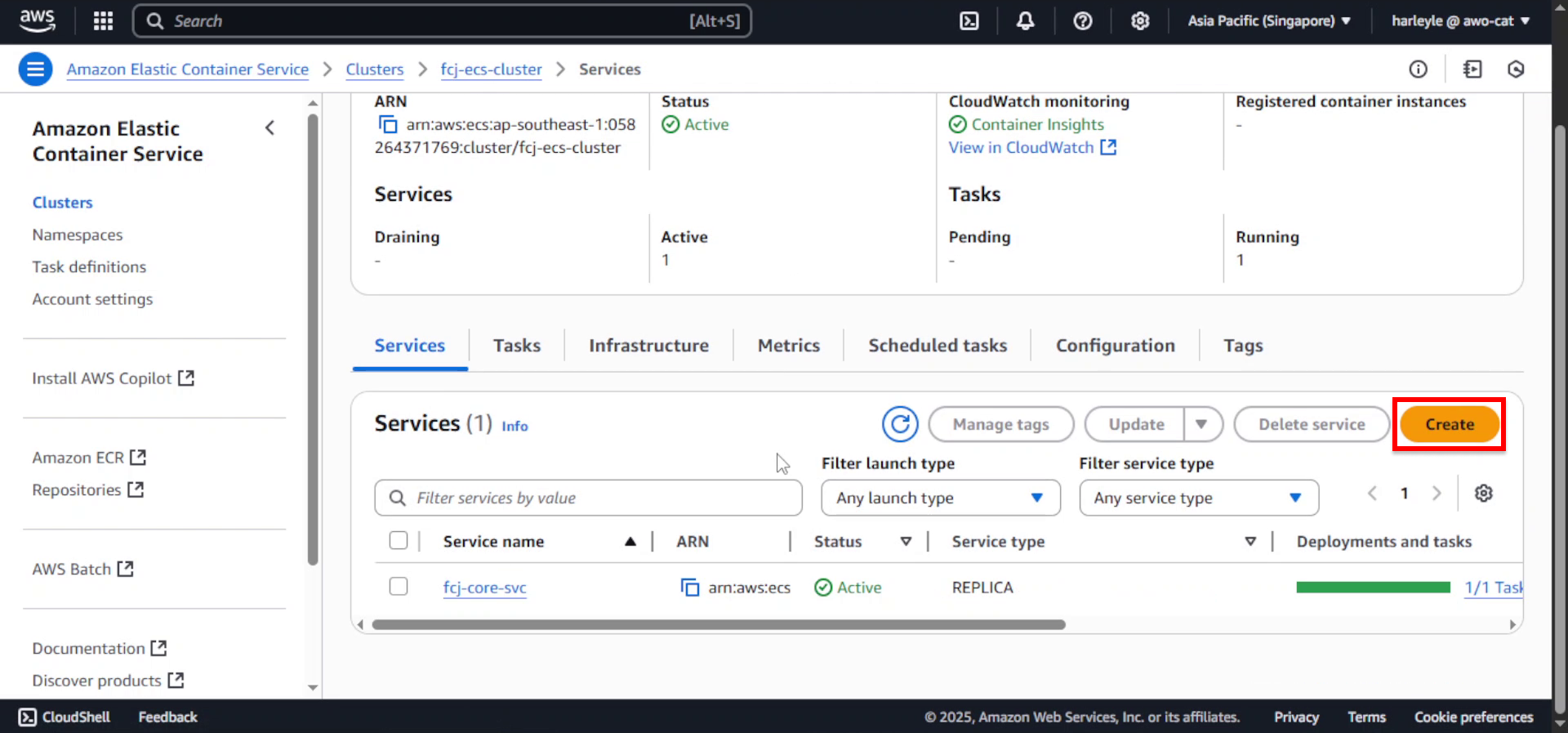The width and height of the screenshot is (1568, 733).
Task: Sort by the Service name ascending arrow
Action: click(x=630, y=542)
